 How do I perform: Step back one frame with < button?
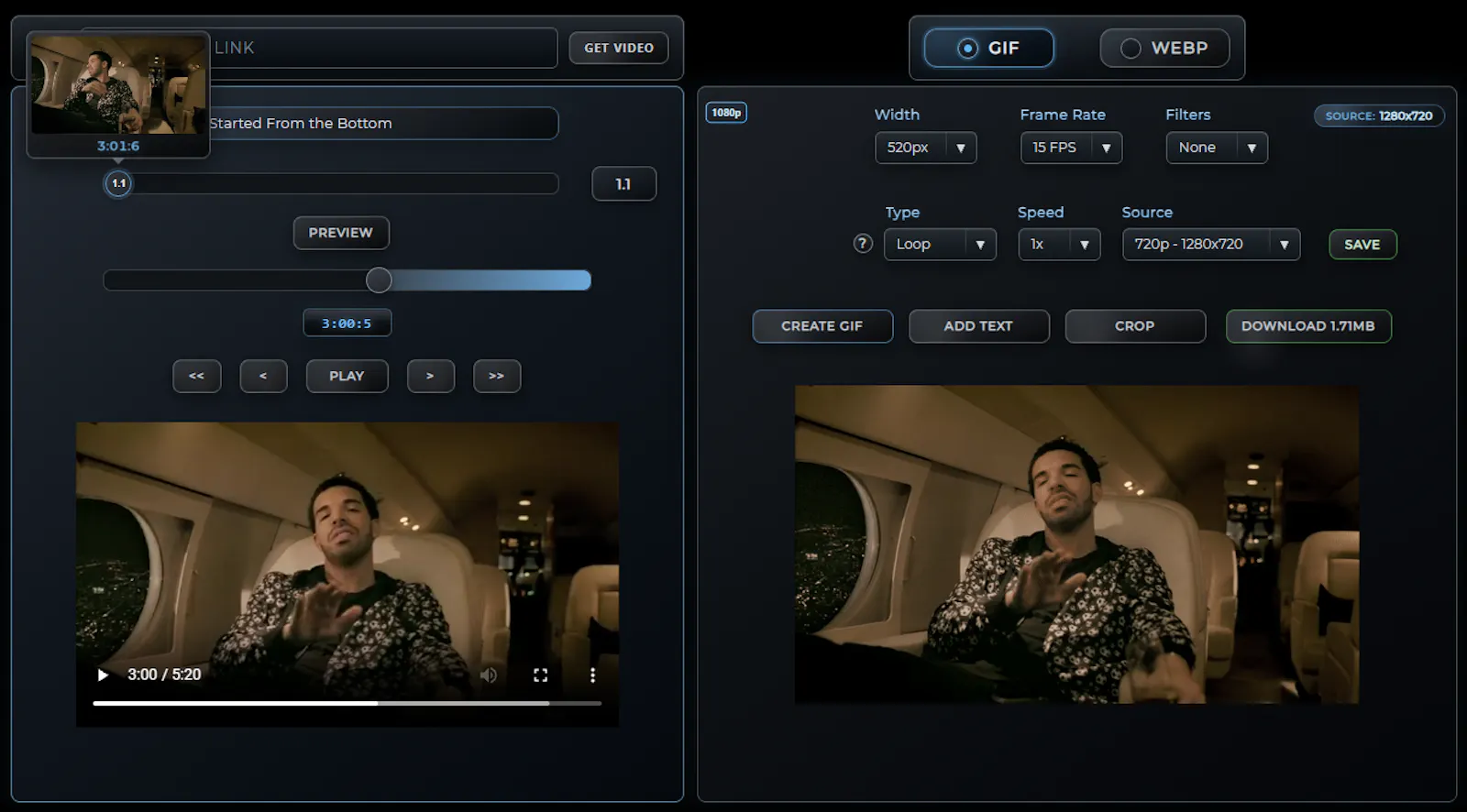click(263, 377)
